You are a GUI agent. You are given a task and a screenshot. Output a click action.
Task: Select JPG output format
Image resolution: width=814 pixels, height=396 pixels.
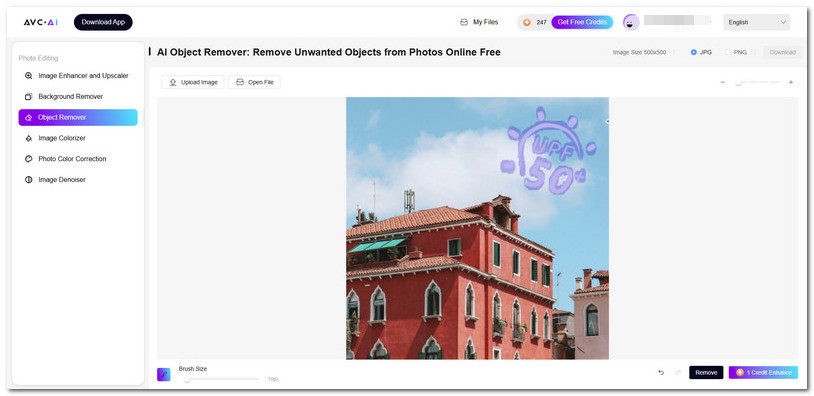701,52
